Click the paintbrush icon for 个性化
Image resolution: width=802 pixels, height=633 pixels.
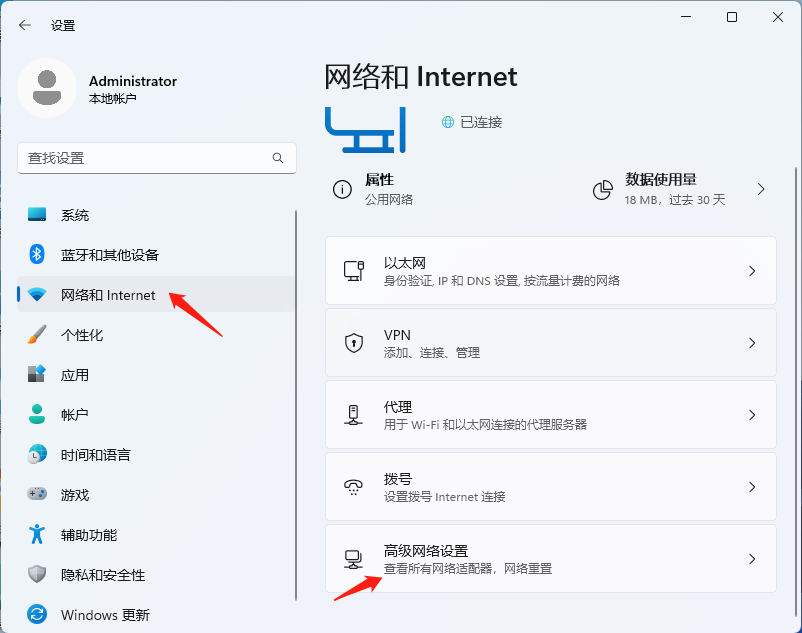[37, 334]
